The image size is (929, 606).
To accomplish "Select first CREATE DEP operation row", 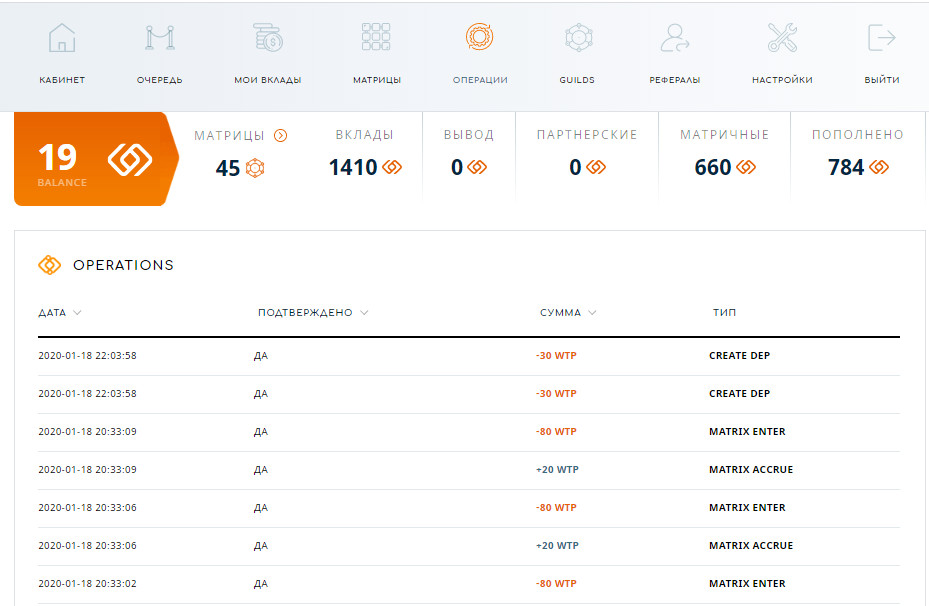I will (469, 355).
